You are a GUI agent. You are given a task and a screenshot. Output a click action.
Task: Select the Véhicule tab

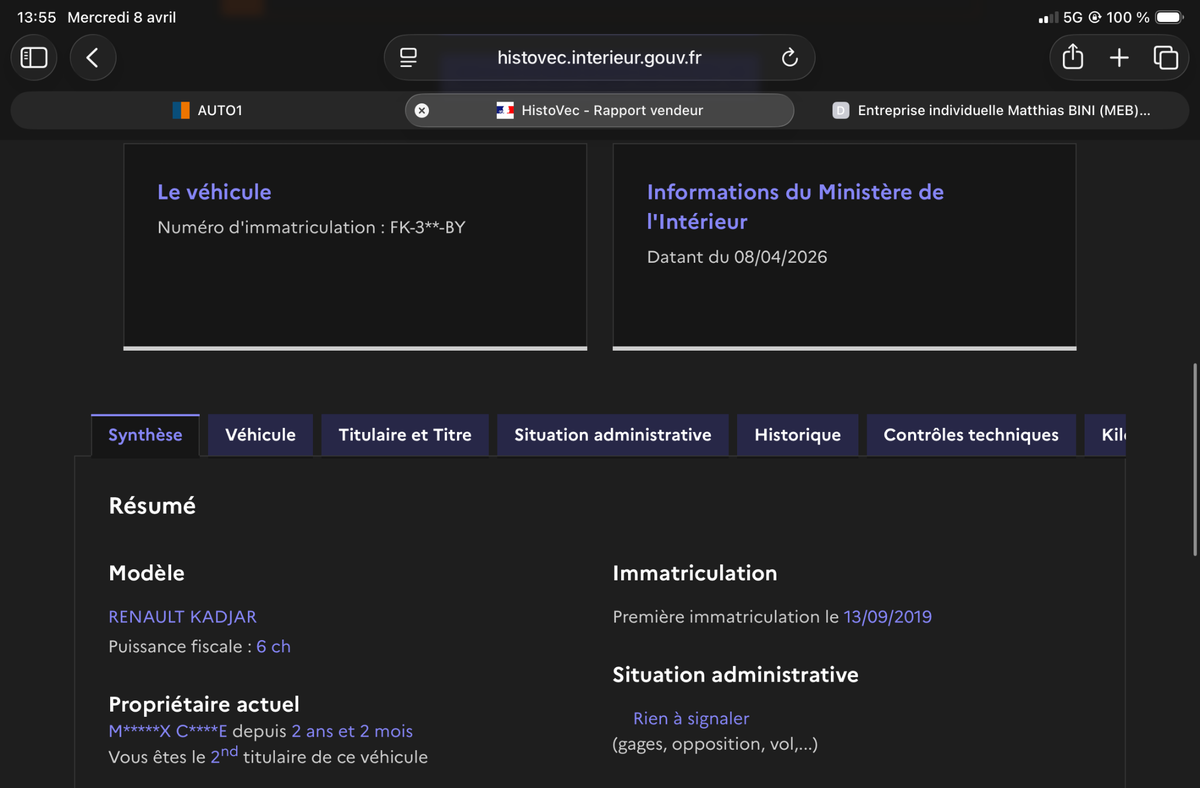point(260,435)
